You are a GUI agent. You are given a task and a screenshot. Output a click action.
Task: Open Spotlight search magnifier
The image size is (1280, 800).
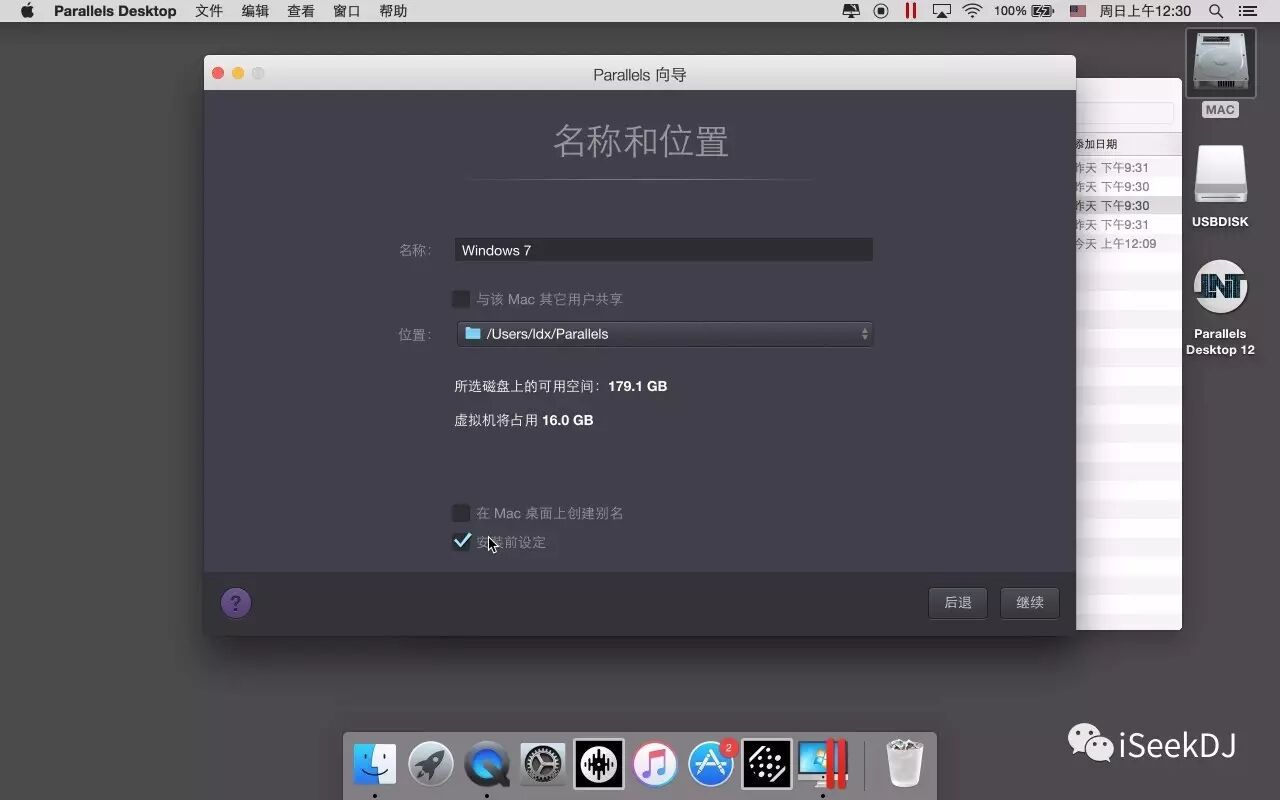pos(1216,11)
